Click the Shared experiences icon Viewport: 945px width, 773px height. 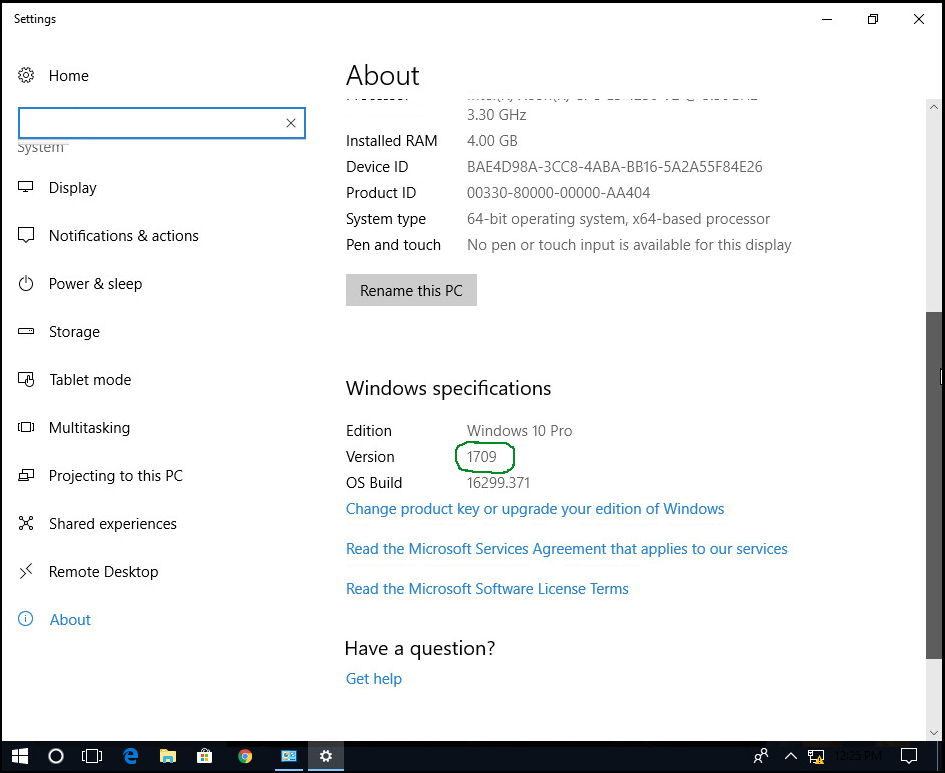pos(26,524)
